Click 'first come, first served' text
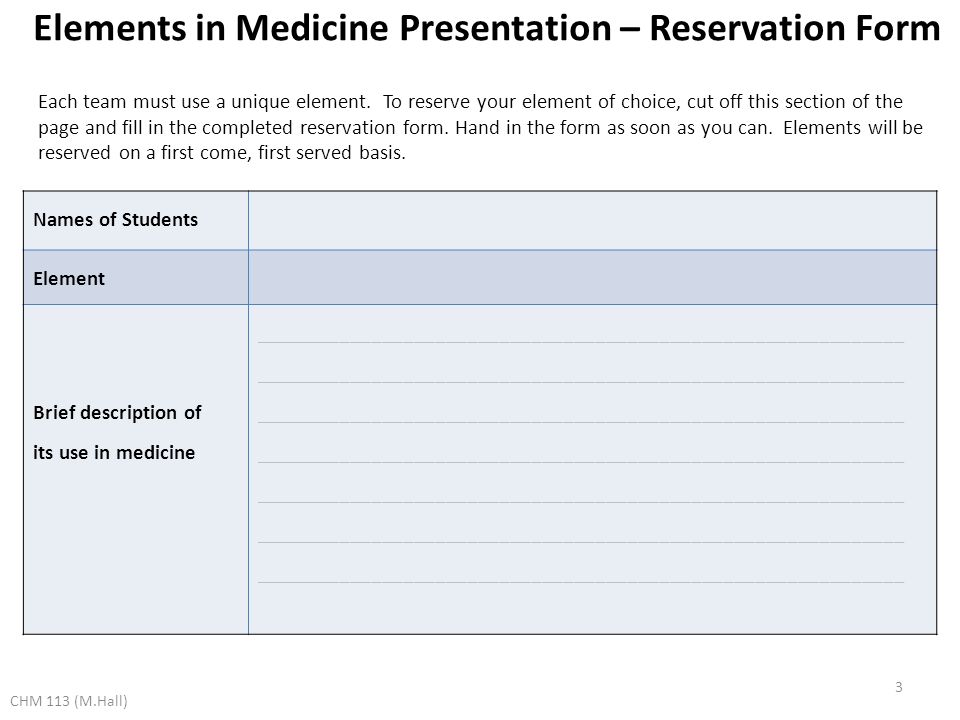 click(x=257, y=152)
